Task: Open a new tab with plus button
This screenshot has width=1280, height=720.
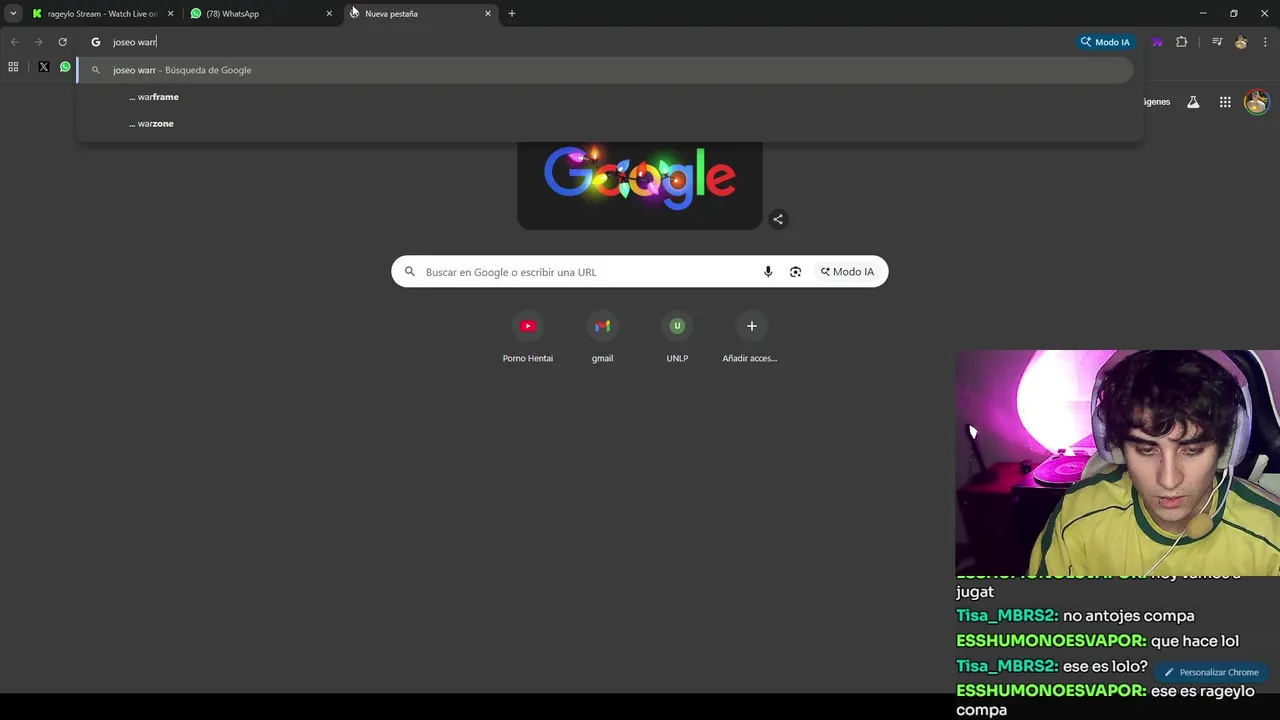Action: tap(512, 13)
